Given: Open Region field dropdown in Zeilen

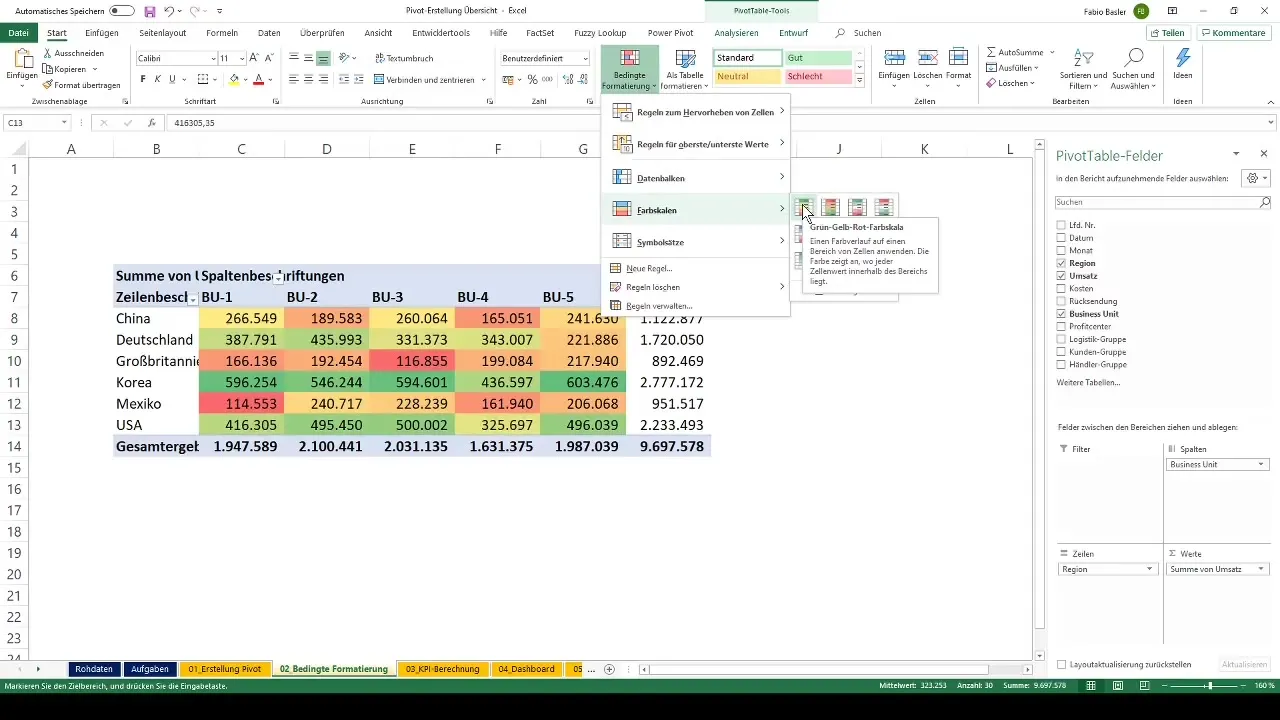Looking at the screenshot, I should tap(1148, 569).
